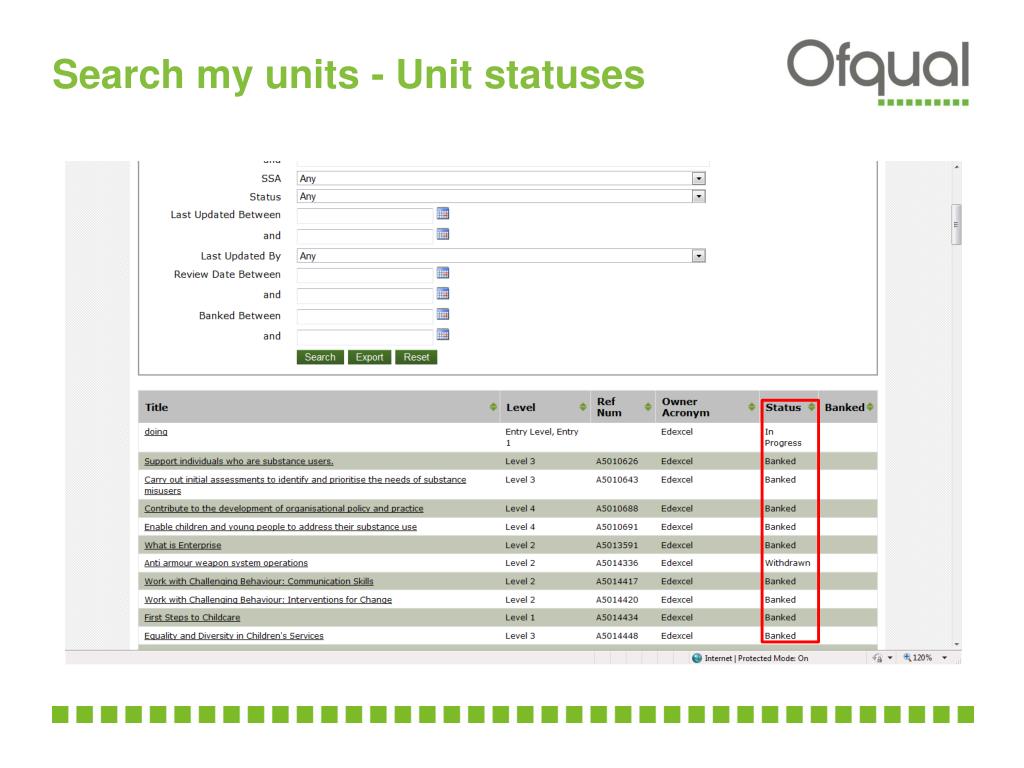This screenshot has width=1024, height=768.
Task: Select ref number A5014448
Action: tap(616, 635)
